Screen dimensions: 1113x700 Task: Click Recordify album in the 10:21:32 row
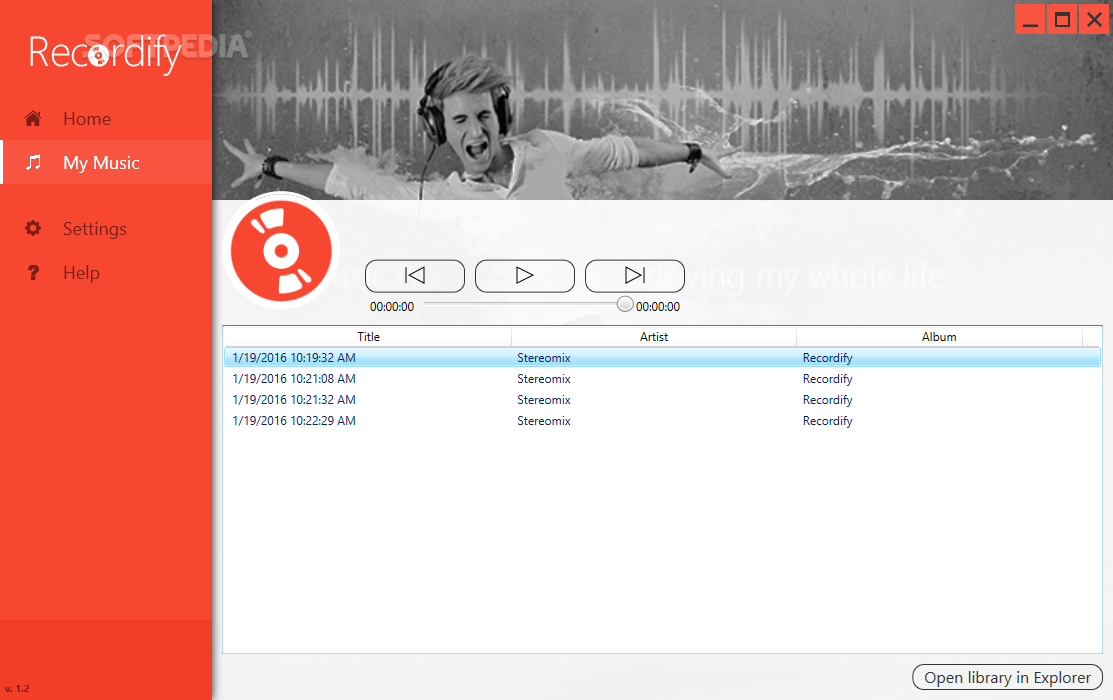point(828,400)
